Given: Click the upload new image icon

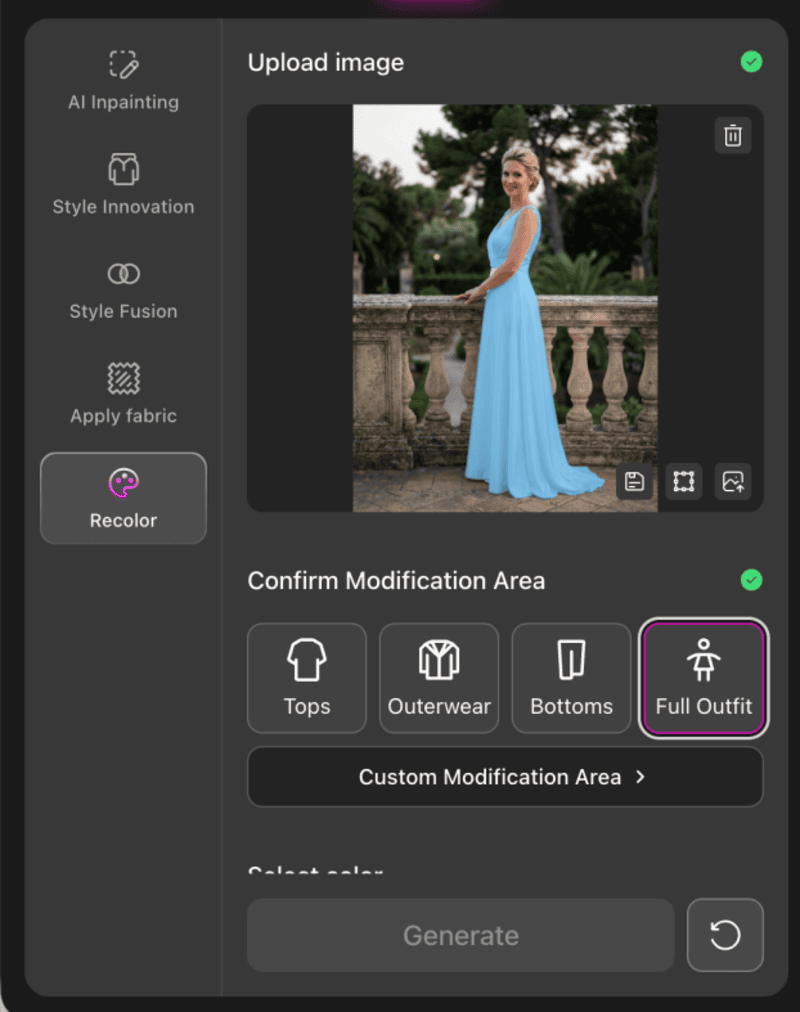Looking at the screenshot, I should click(733, 481).
